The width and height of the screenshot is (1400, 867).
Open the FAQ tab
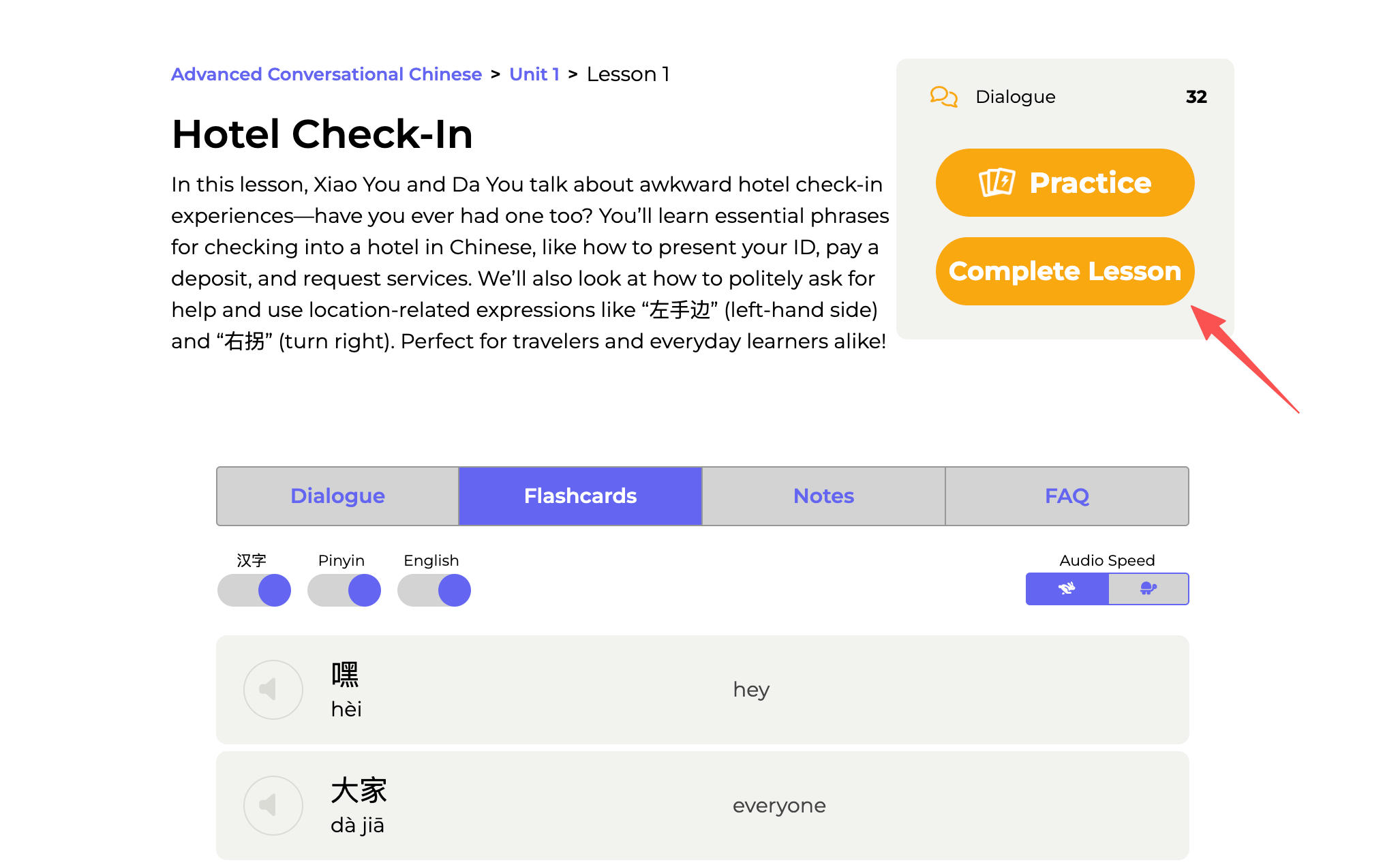point(1067,496)
